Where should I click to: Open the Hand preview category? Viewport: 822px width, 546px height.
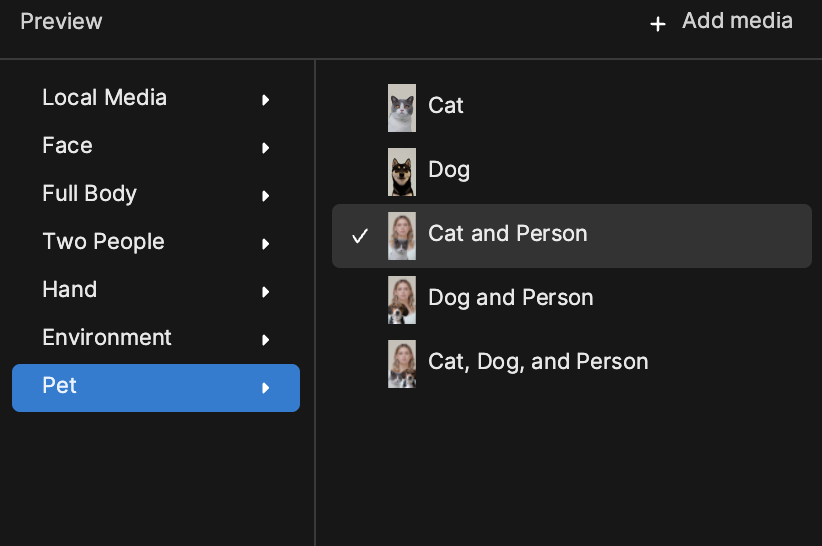[x=156, y=290]
